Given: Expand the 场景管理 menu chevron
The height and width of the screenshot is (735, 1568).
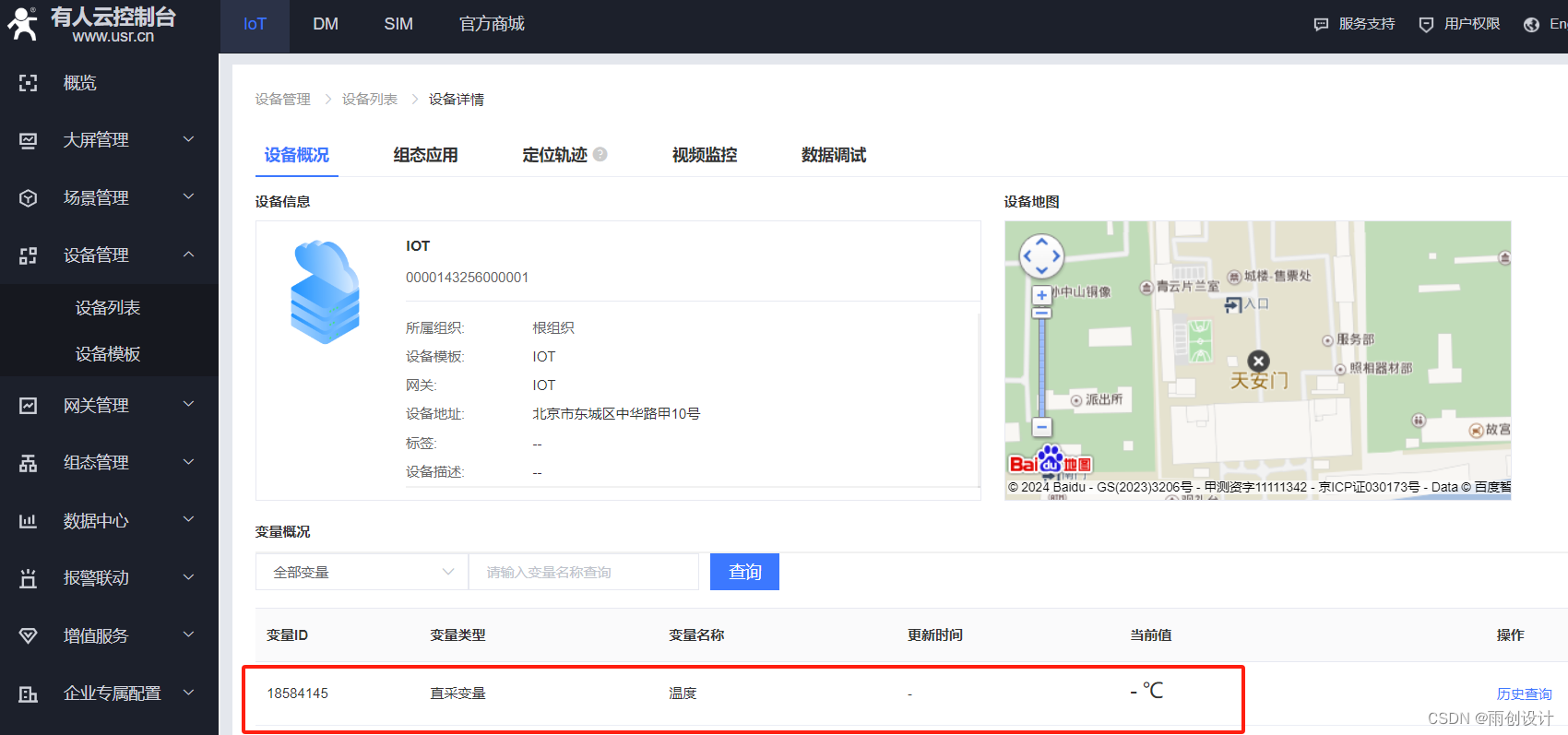Looking at the screenshot, I should [188, 196].
